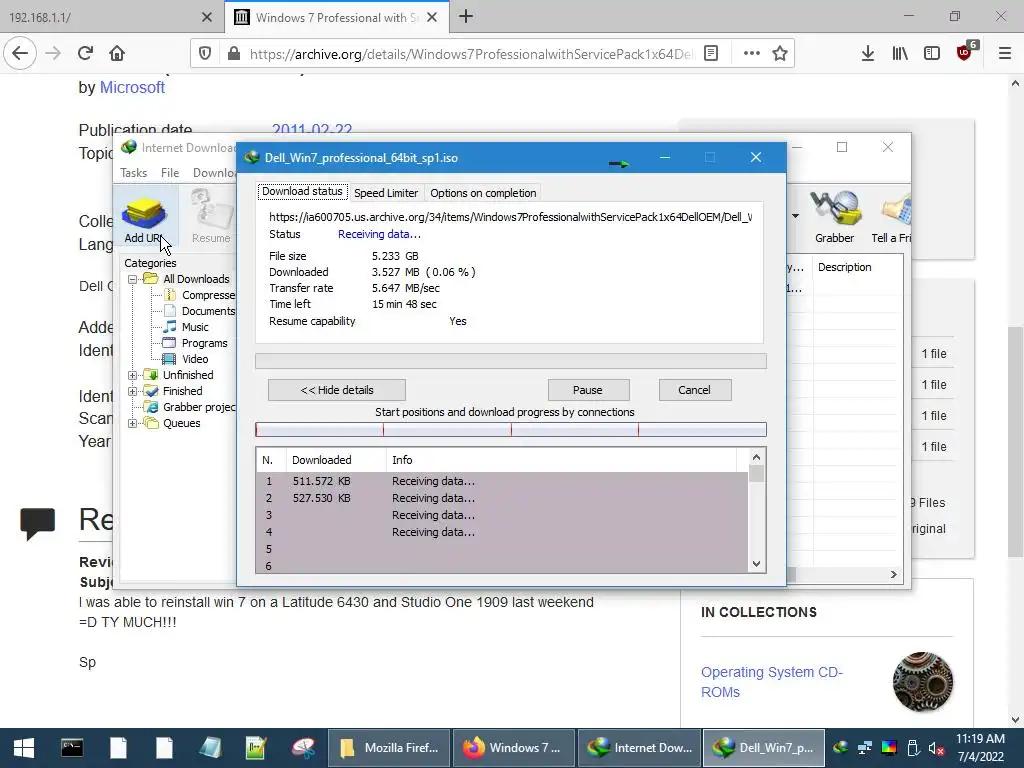Open Firefox downloads panel arrow icon
Image resolution: width=1024 pixels, height=768 pixels.
(867, 54)
